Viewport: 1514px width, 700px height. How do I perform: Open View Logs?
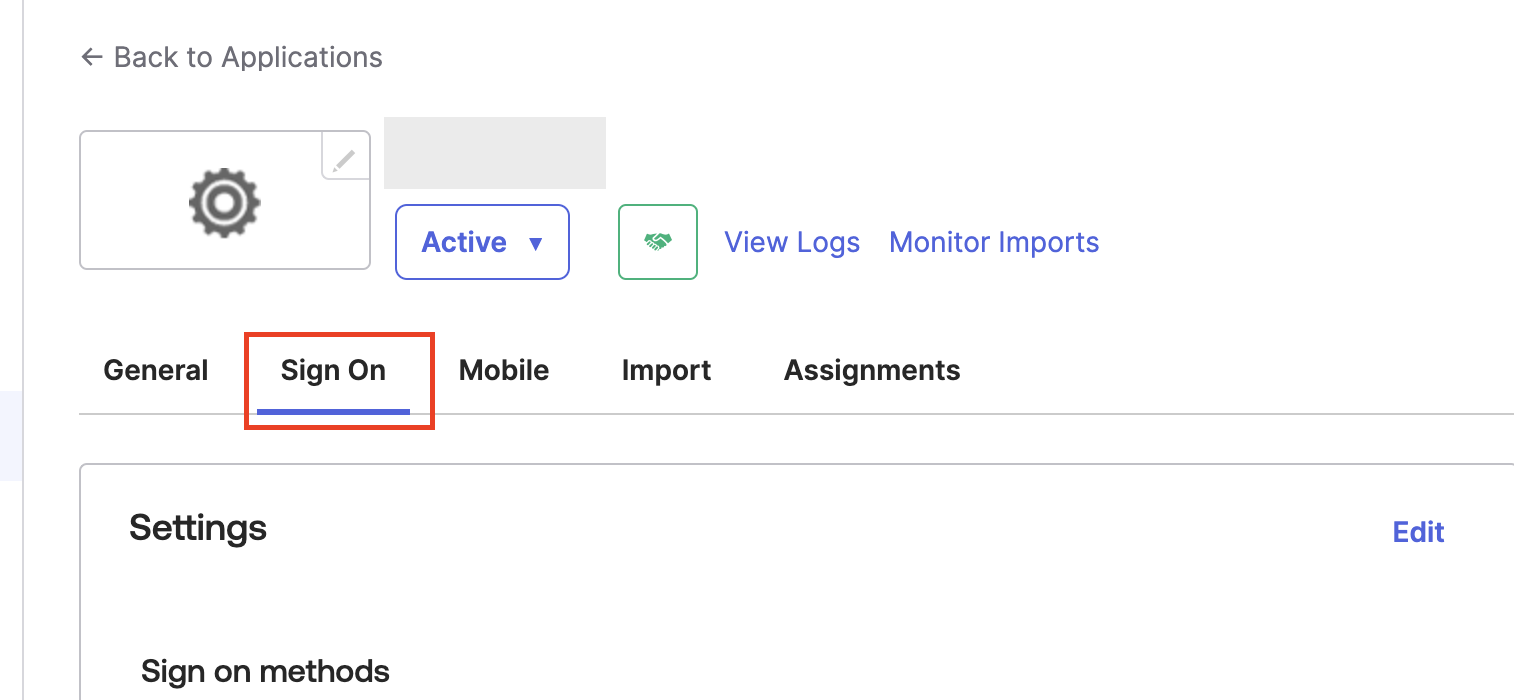click(x=792, y=243)
